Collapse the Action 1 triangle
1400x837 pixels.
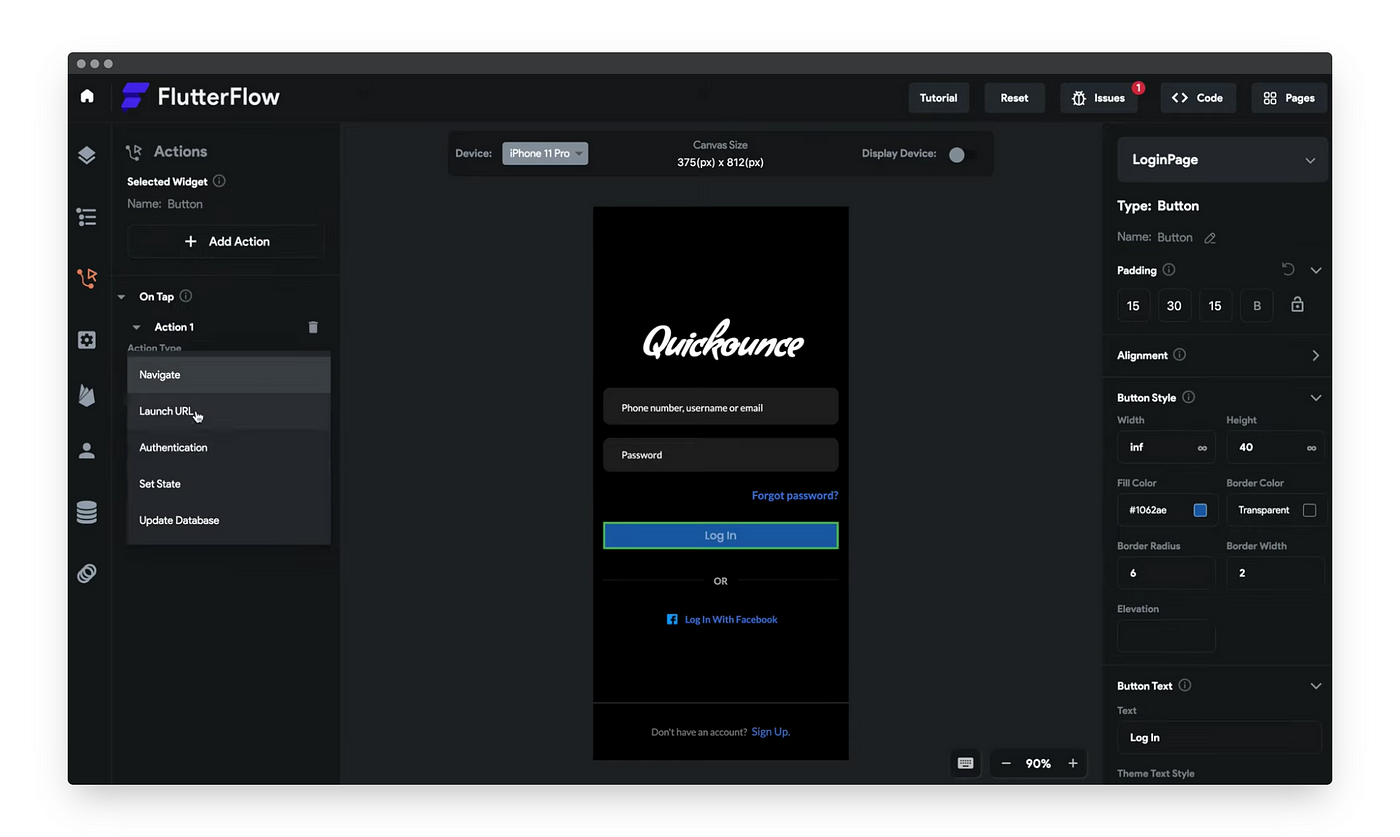point(137,327)
